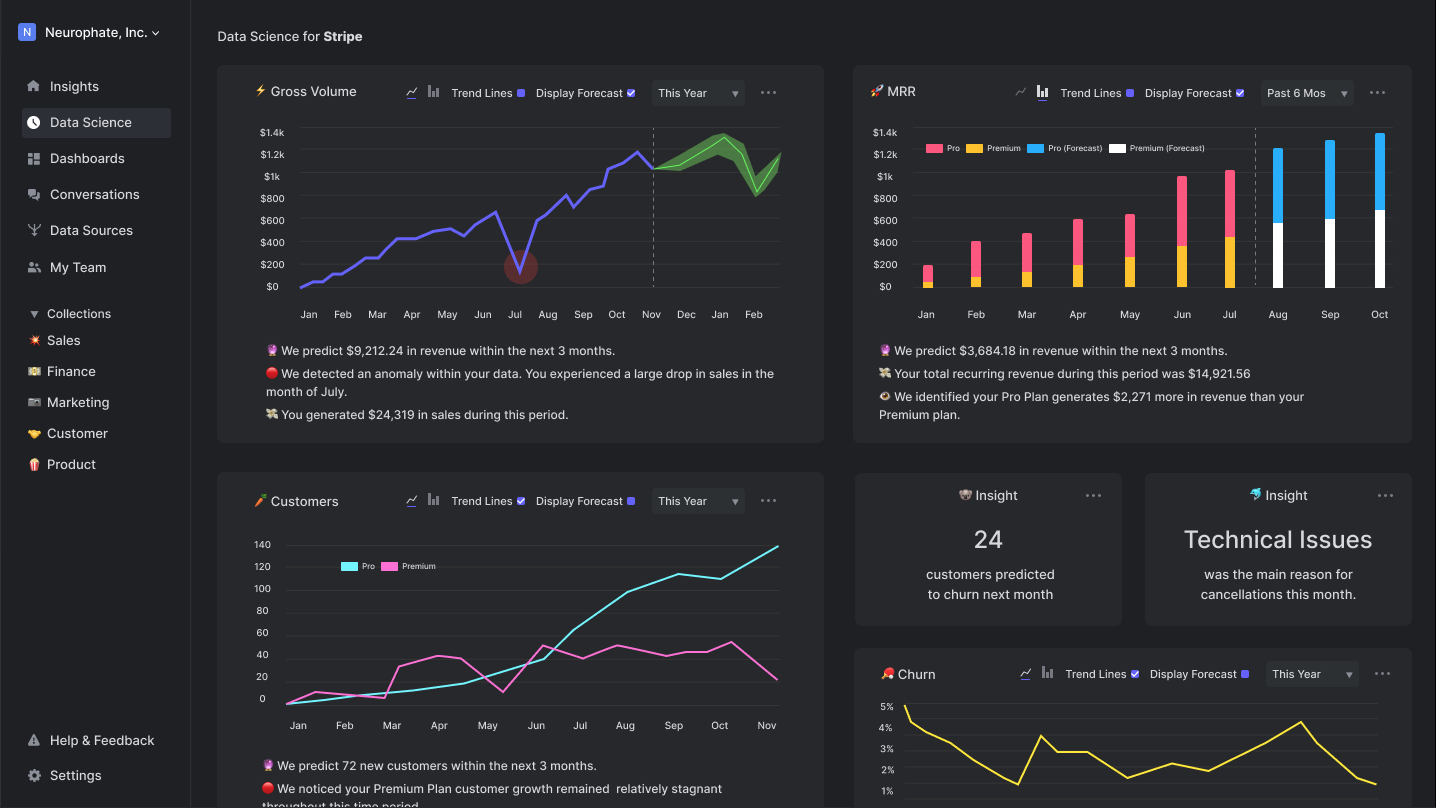1436x808 pixels.
Task: Open MRR Past 6 Mos period dropdown
Action: point(1307,93)
